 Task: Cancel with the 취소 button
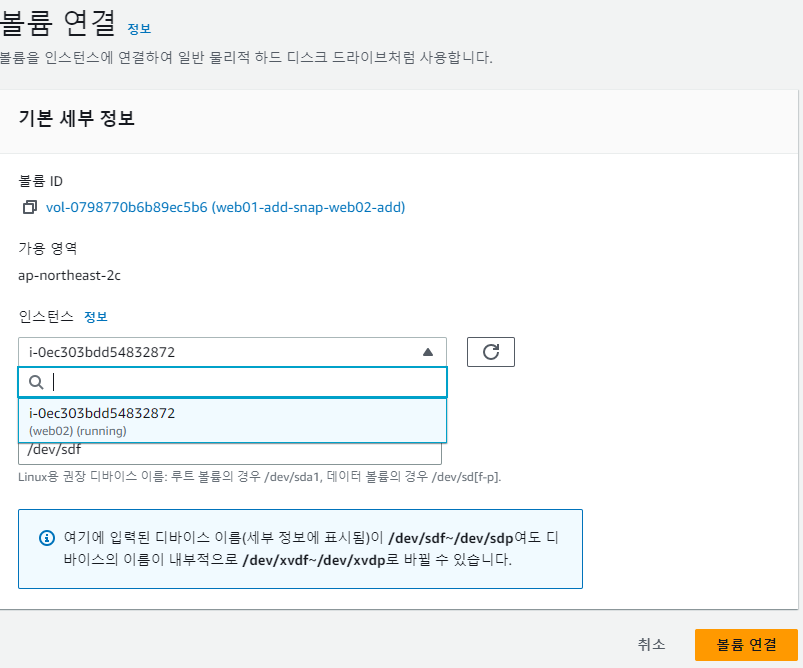[651, 644]
